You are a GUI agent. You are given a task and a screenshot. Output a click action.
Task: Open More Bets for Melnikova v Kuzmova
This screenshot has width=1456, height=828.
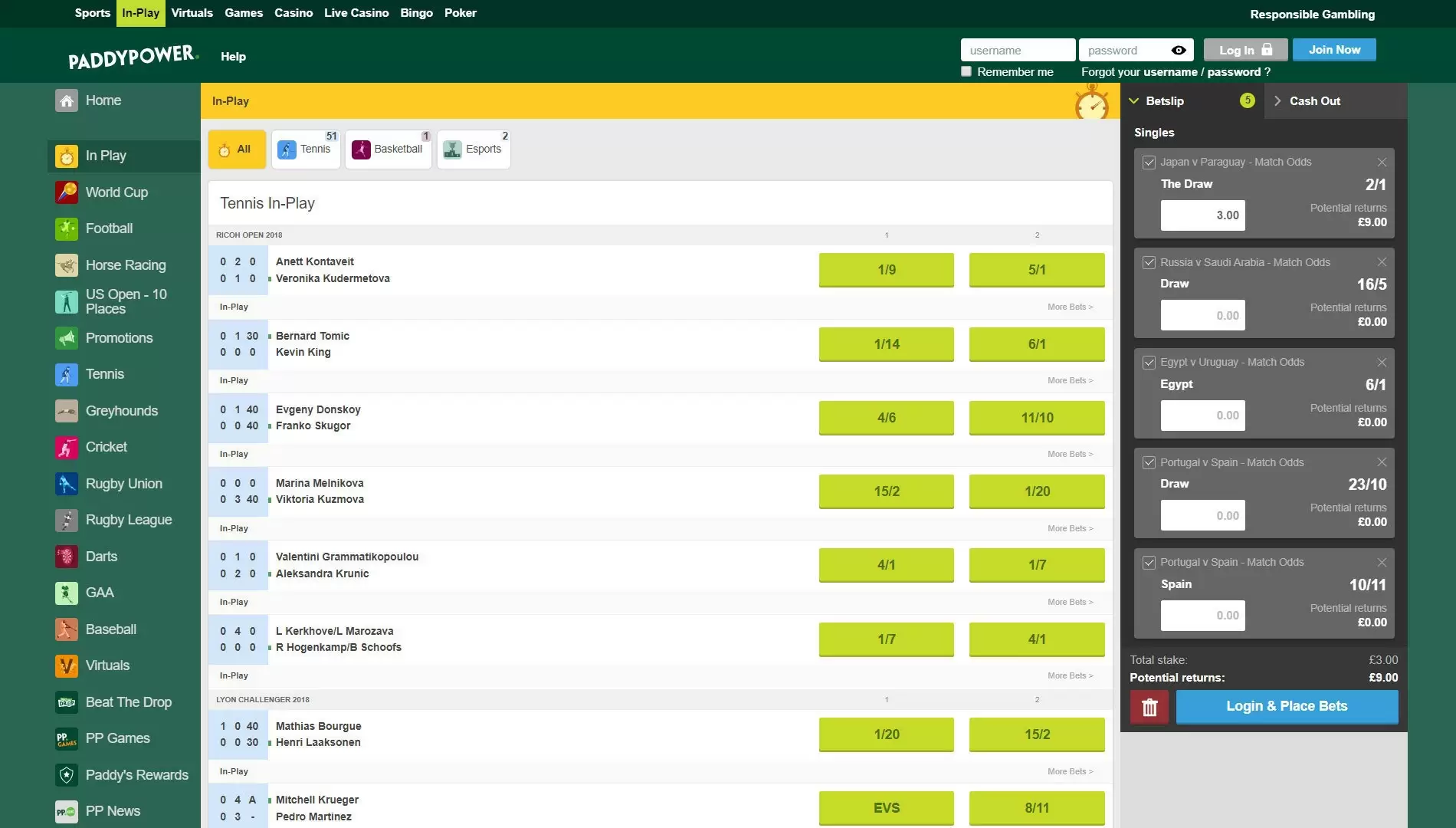coord(1070,528)
